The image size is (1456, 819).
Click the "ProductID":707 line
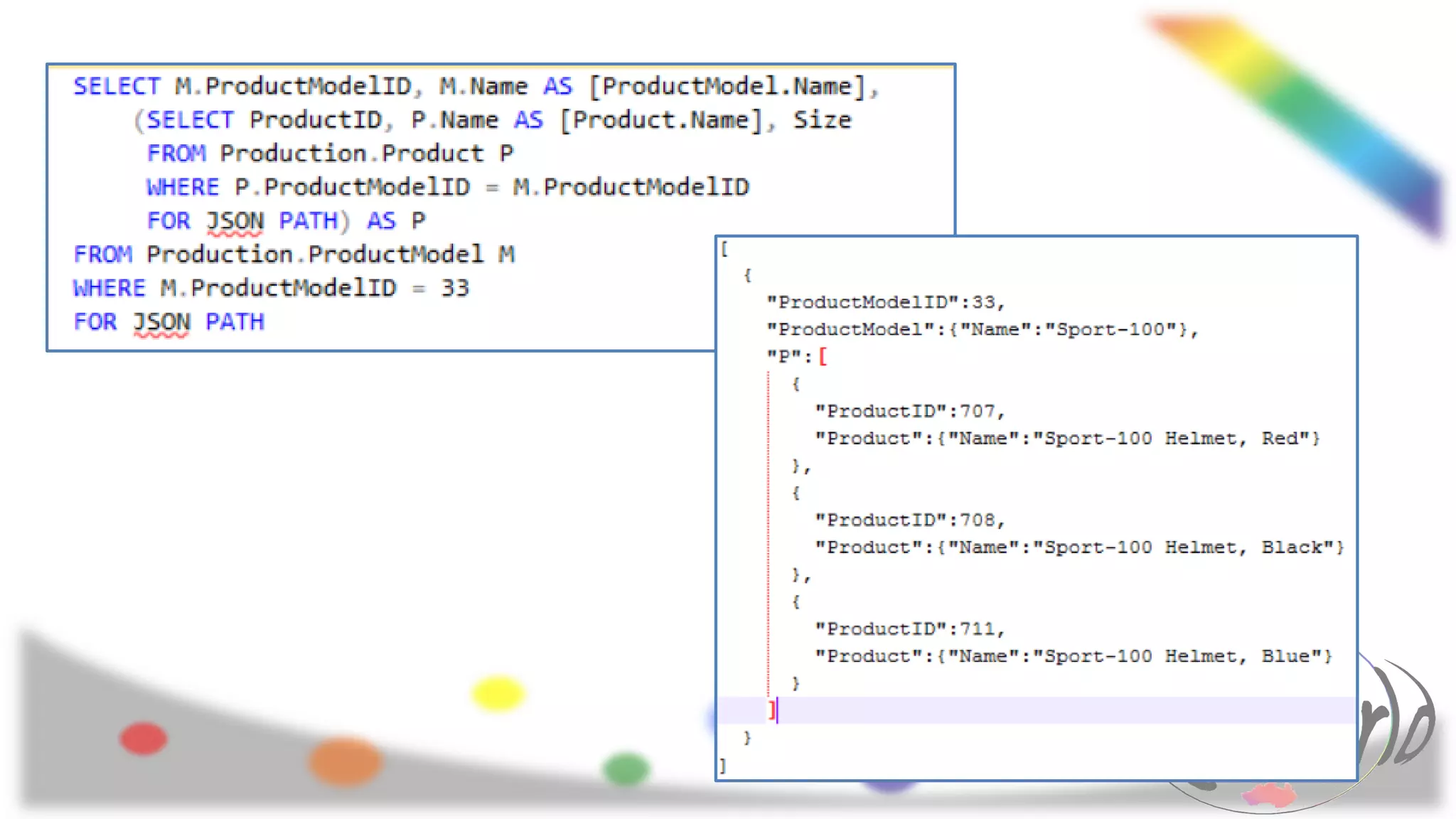(909, 411)
